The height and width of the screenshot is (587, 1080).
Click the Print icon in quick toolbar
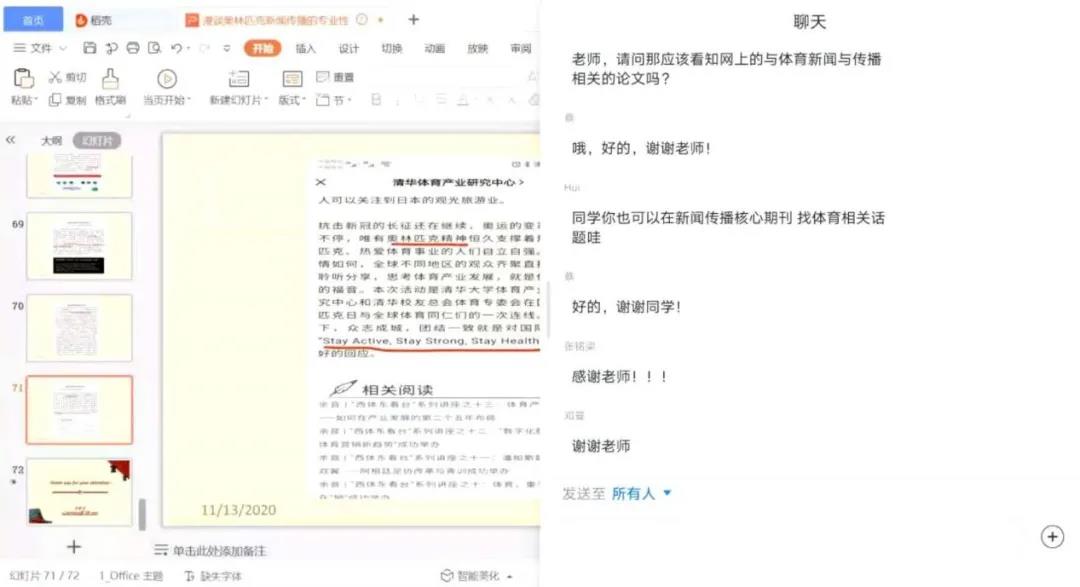point(132,48)
